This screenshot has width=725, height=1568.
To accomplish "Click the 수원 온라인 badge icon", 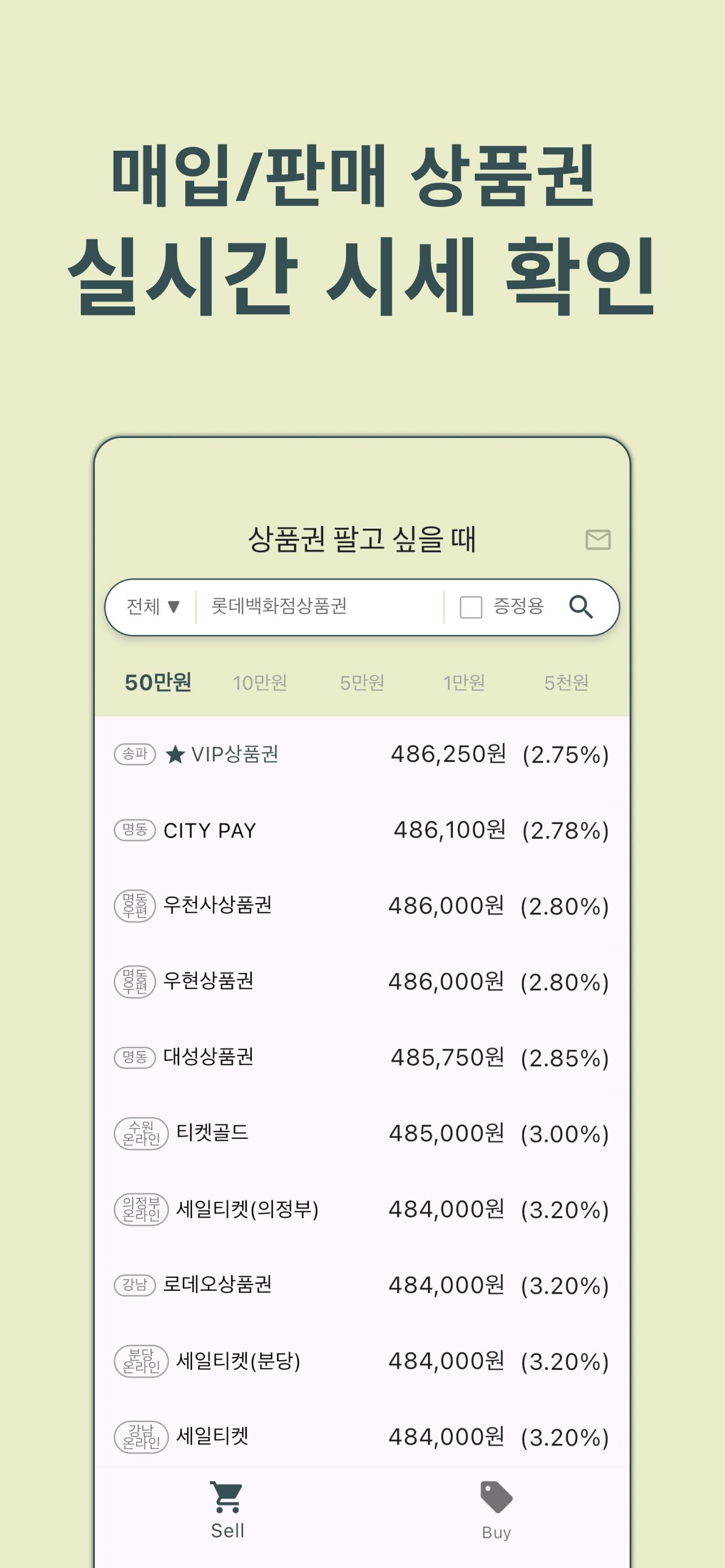I will 141,1133.
